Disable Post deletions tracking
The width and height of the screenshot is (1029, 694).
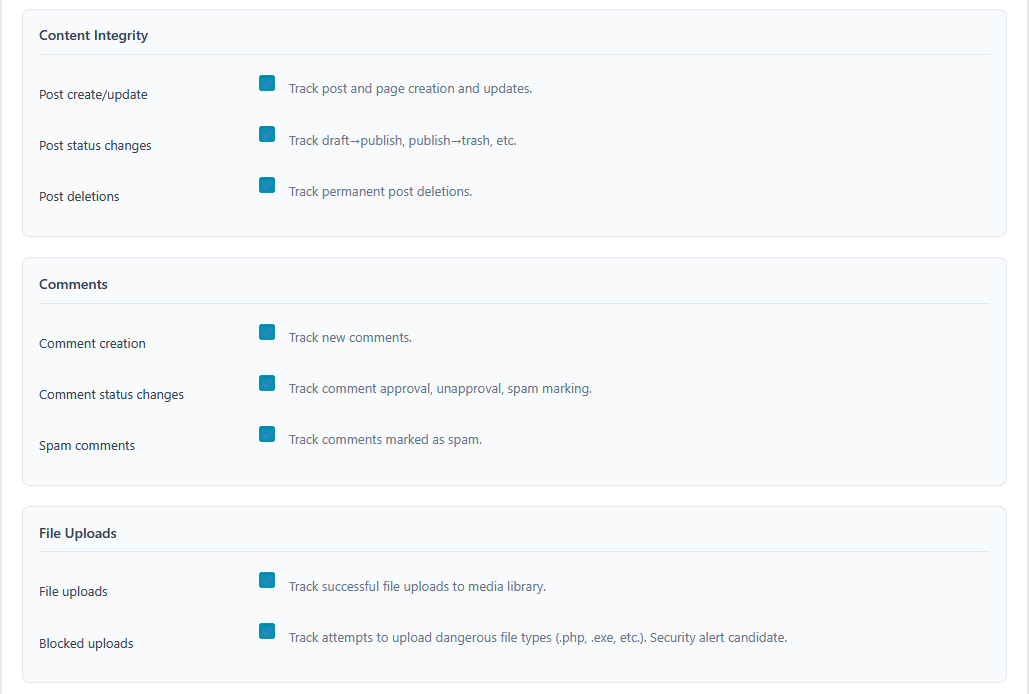coord(267,184)
